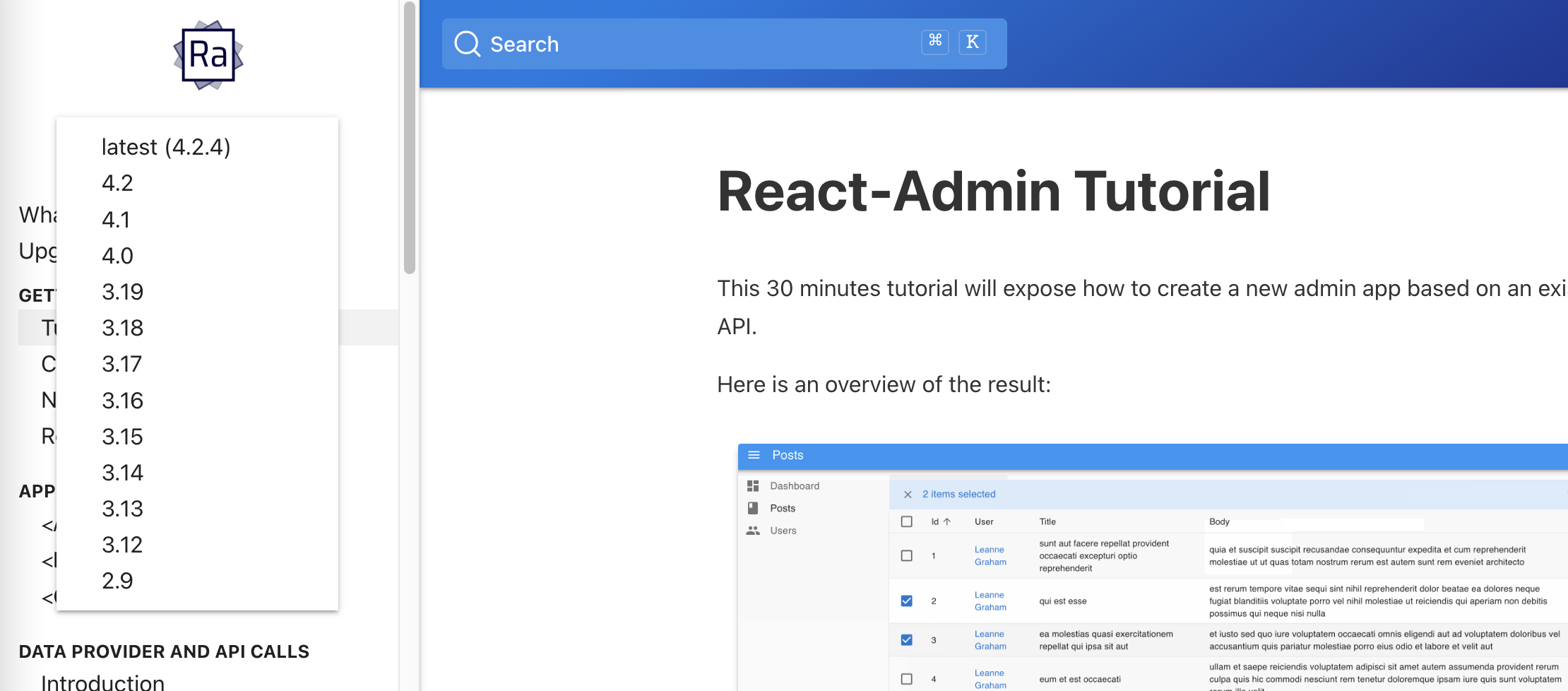Click Dashboard in the demo sidebar
The width and height of the screenshot is (1568, 691).
[x=795, y=486]
